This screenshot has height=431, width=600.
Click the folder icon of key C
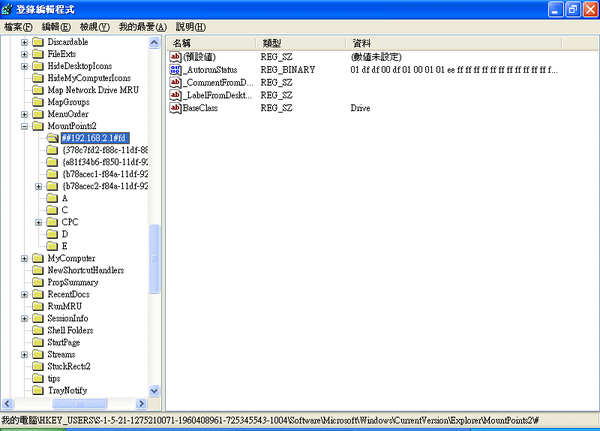click(52, 210)
